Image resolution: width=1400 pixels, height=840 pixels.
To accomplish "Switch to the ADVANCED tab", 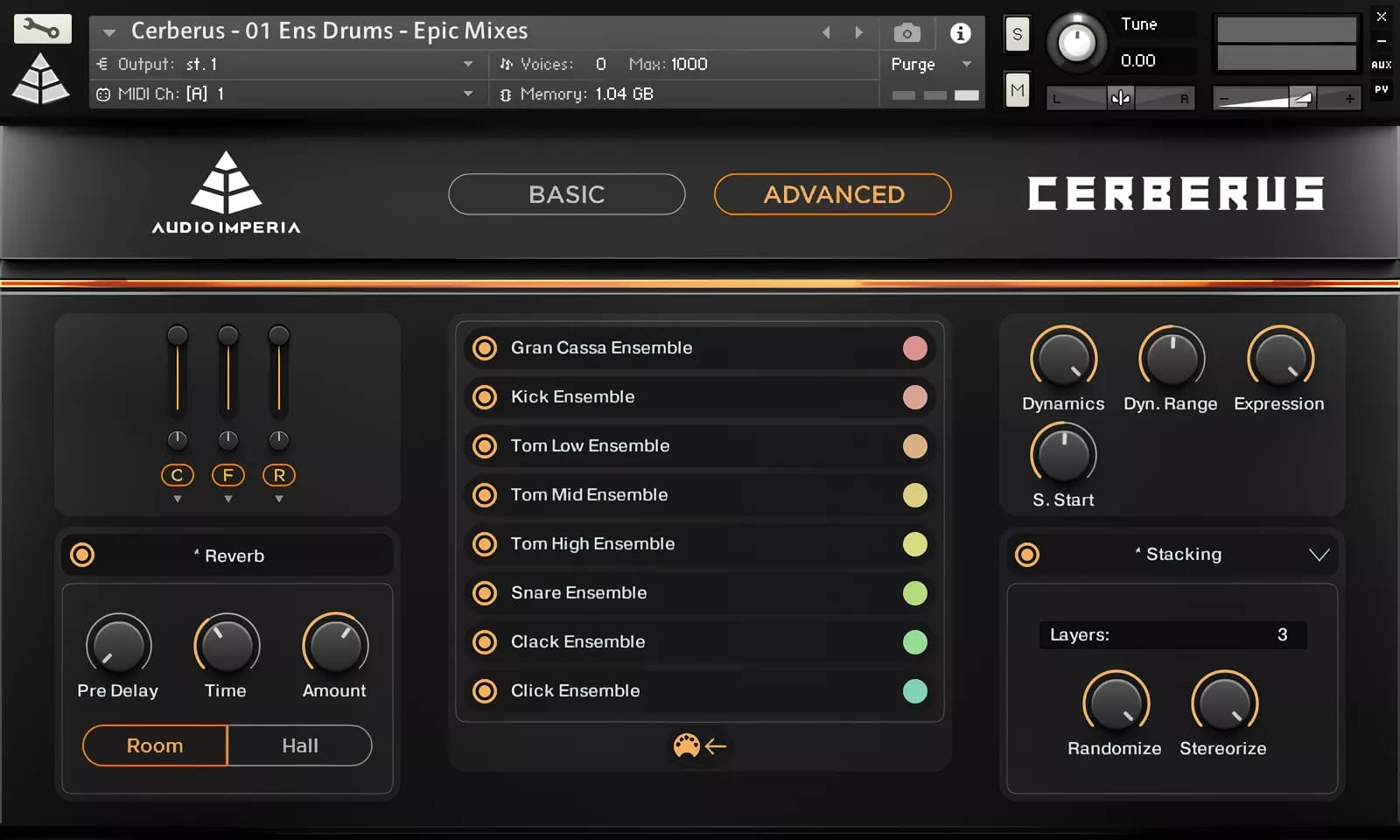I will pos(832,194).
